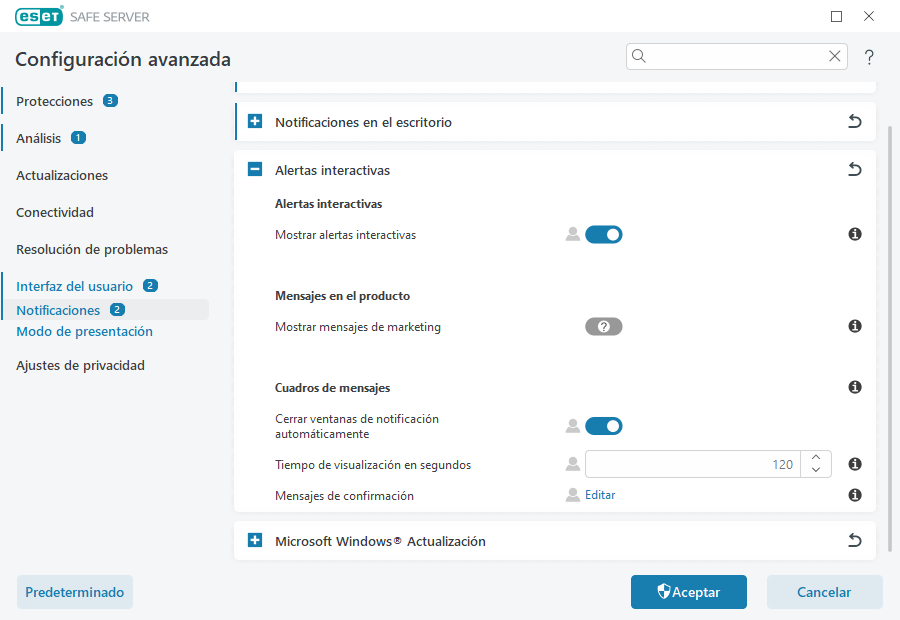The height and width of the screenshot is (620, 900).
Task: Click the person icon near Tiempo de visualización
Action: click(x=572, y=463)
